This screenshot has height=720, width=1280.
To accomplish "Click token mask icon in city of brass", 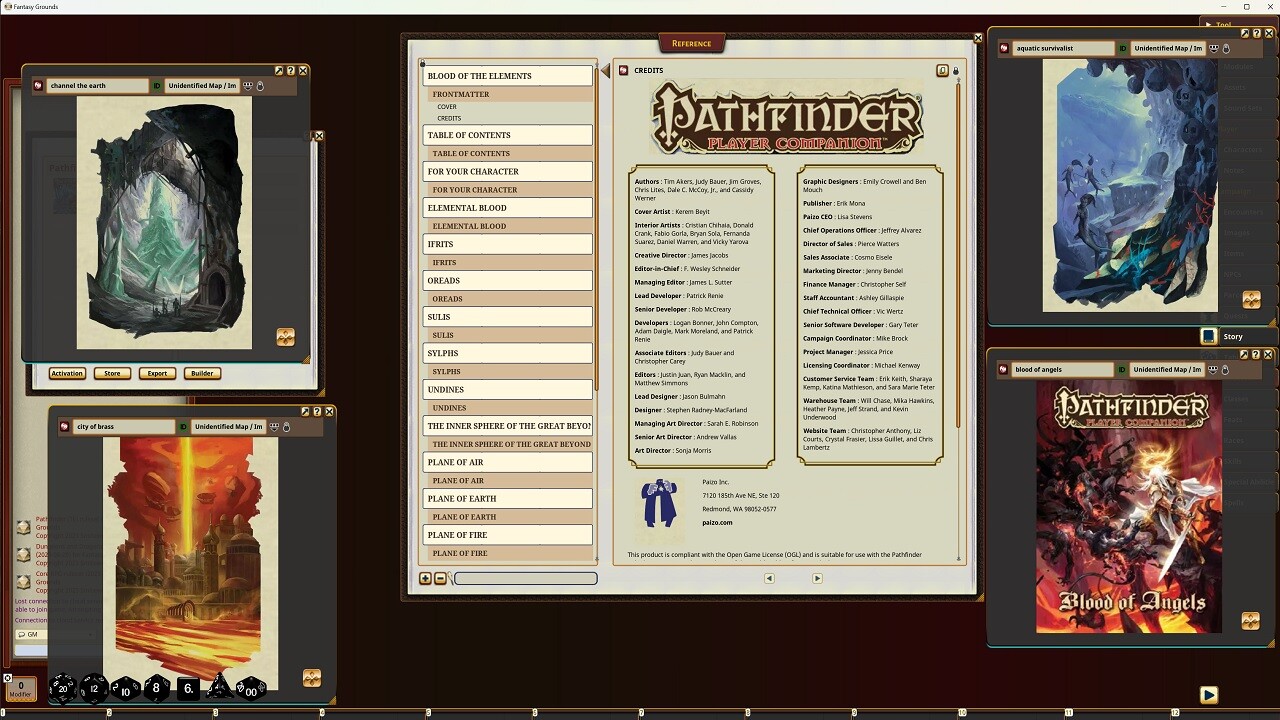I will click(x=274, y=427).
